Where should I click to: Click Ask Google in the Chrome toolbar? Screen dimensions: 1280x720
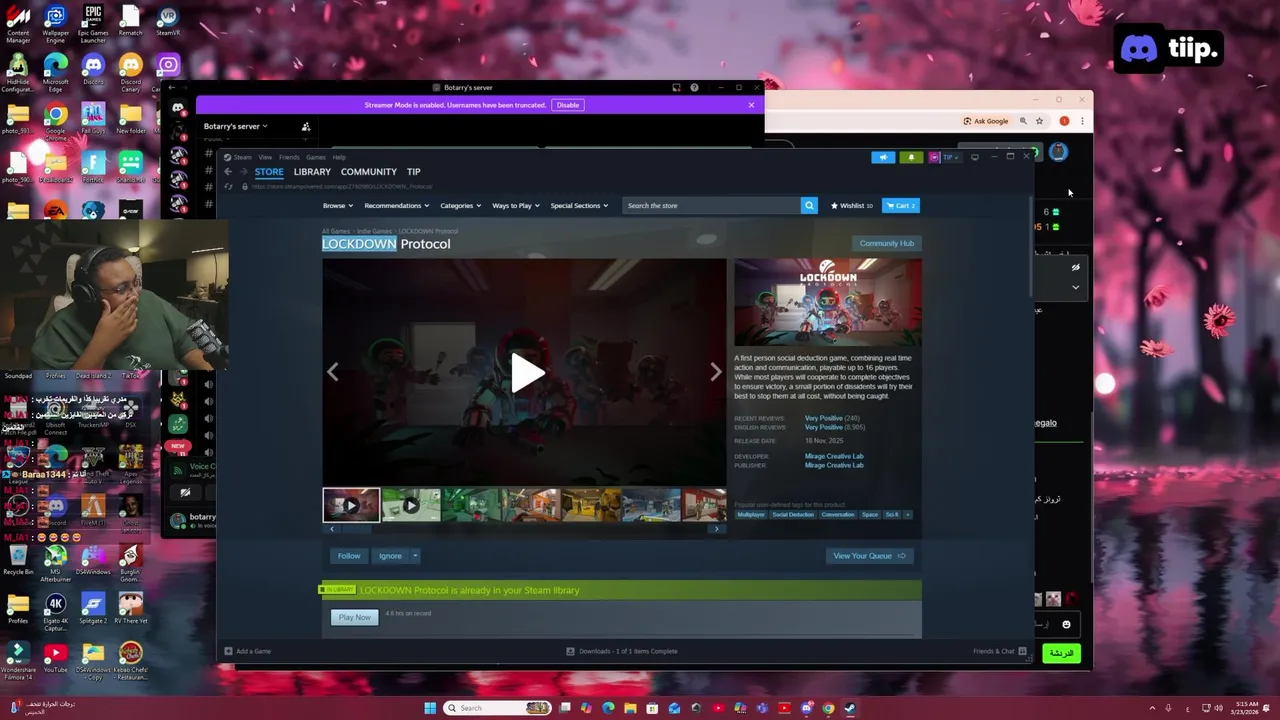[x=986, y=121]
